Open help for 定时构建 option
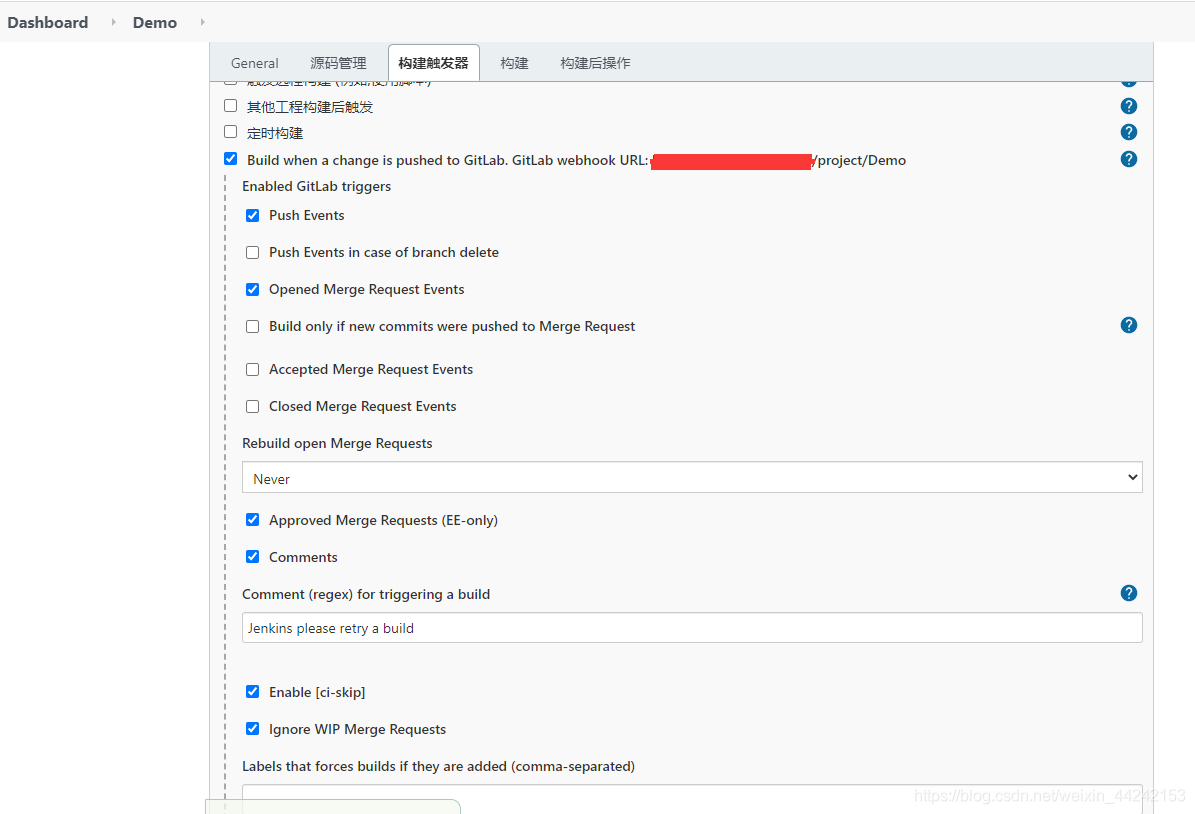The width and height of the screenshot is (1195, 814). [1129, 132]
